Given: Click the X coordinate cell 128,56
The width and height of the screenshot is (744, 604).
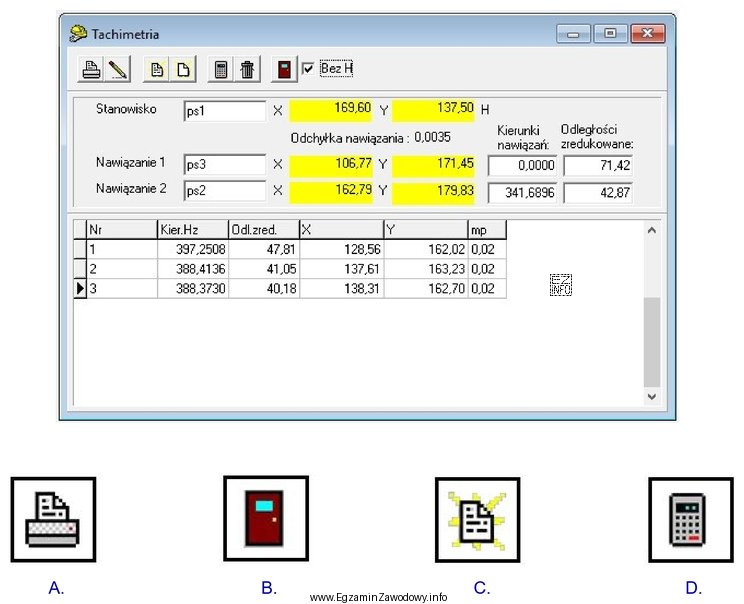Looking at the screenshot, I should pos(342,249).
